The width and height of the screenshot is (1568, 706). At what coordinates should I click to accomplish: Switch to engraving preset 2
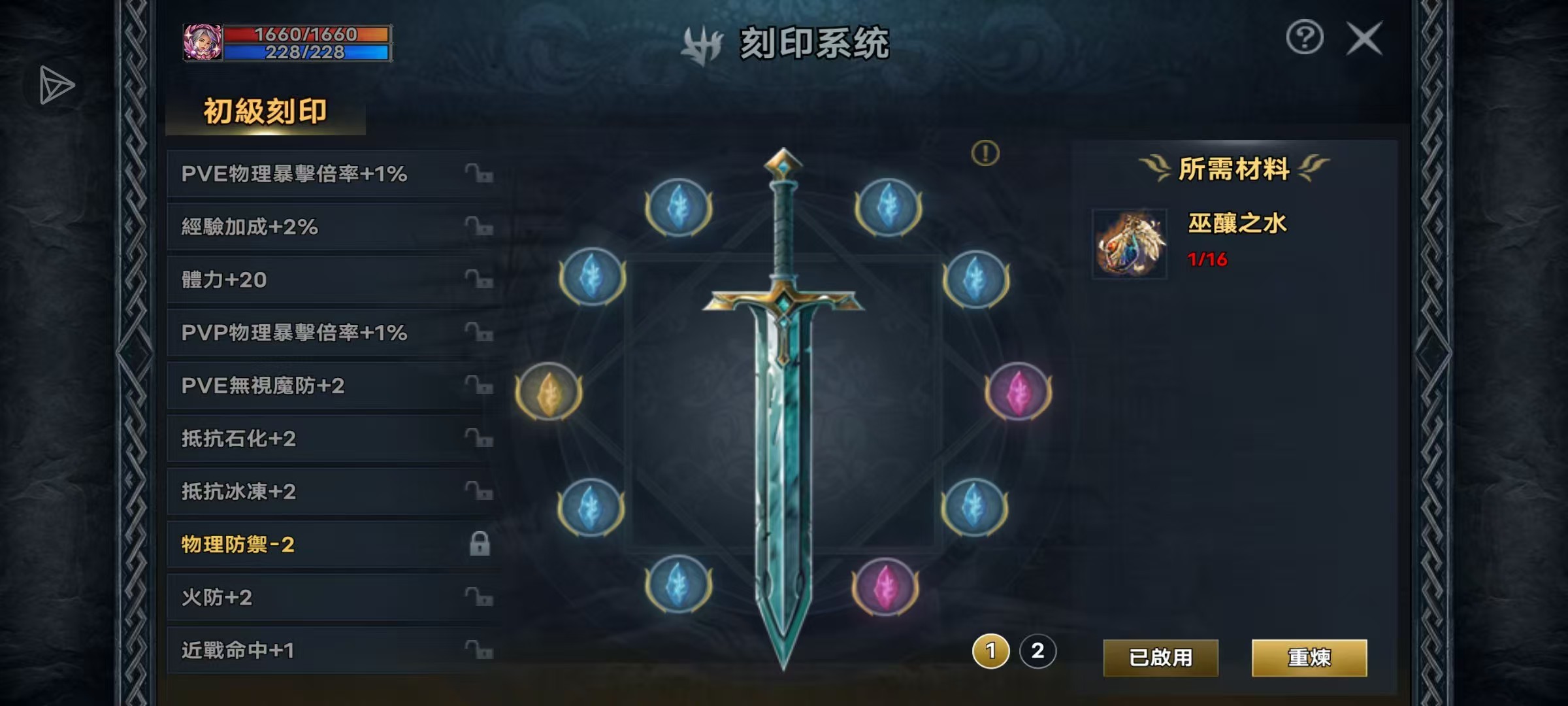click(x=1037, y=651)
